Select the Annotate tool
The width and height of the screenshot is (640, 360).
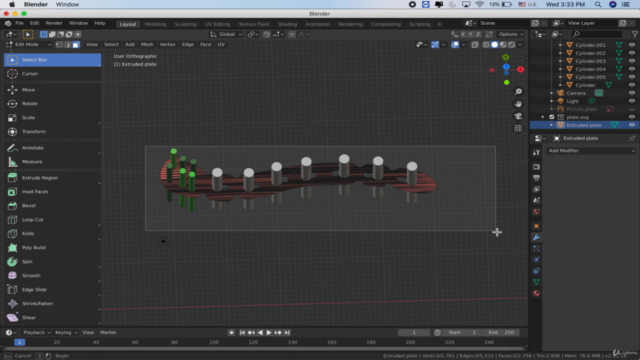click(52, 148)
